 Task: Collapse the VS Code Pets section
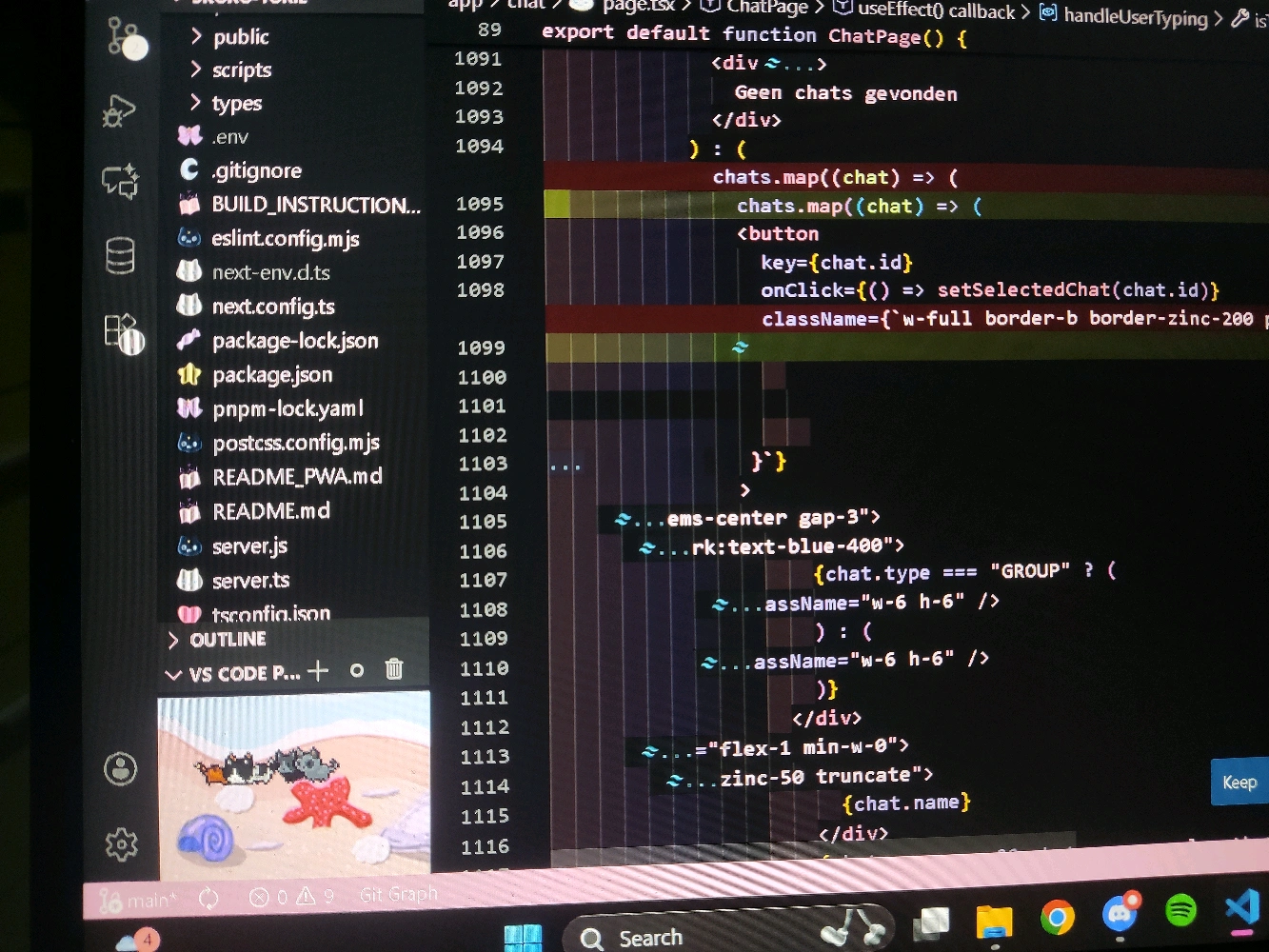pyautogui.click(x=173, y=674)
